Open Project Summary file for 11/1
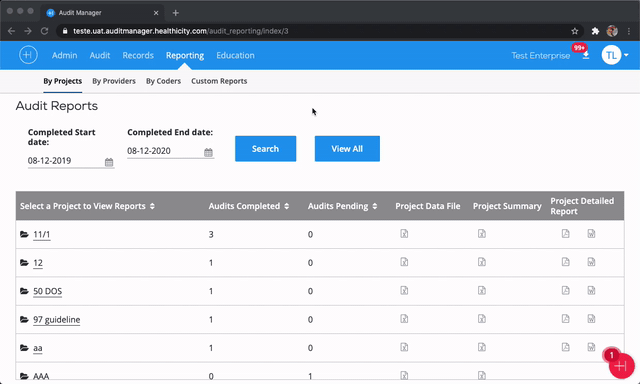The image size is (640, 384). point(482,234)
